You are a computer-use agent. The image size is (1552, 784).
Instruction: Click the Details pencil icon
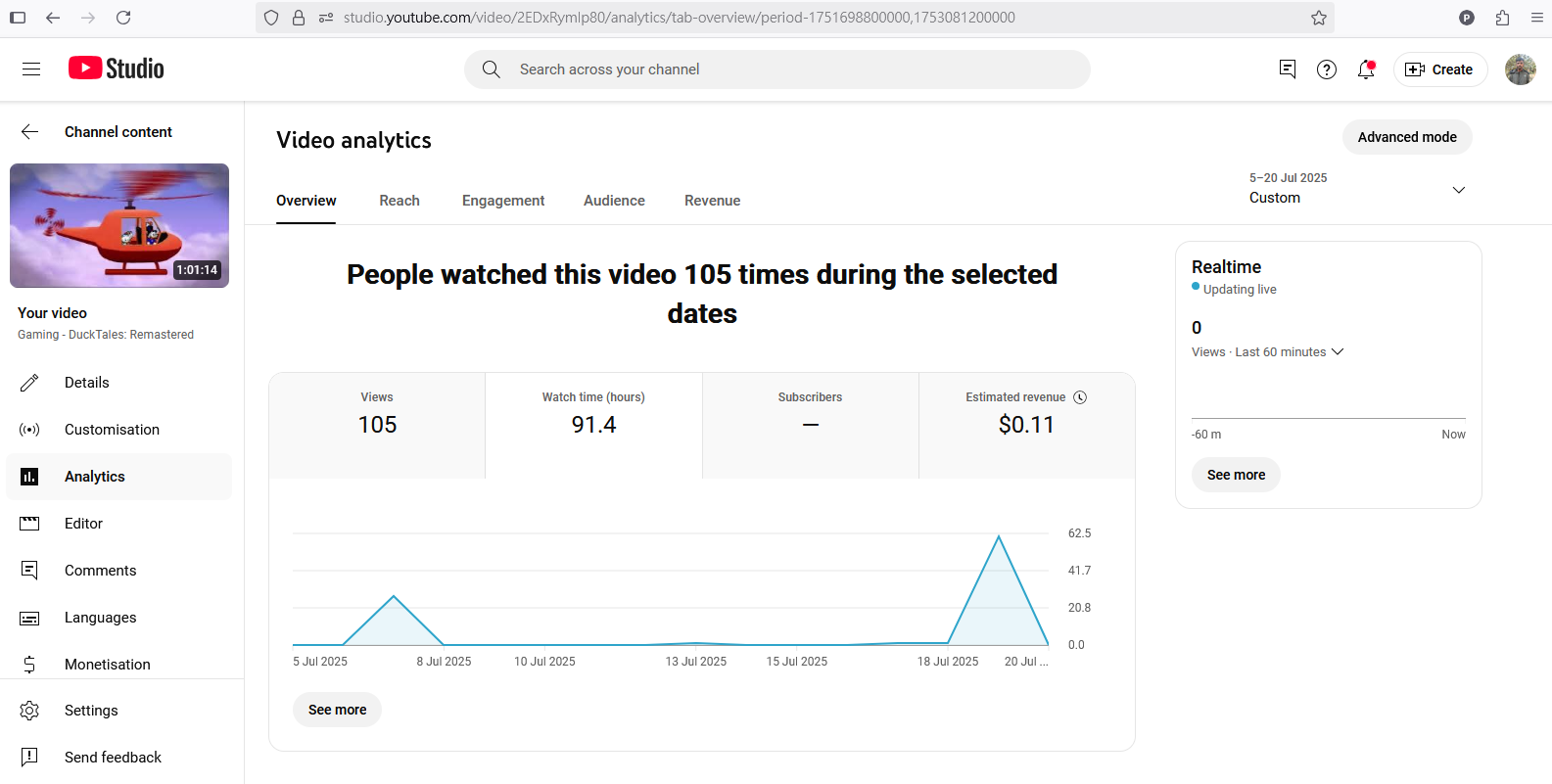[x=29, y=383]
